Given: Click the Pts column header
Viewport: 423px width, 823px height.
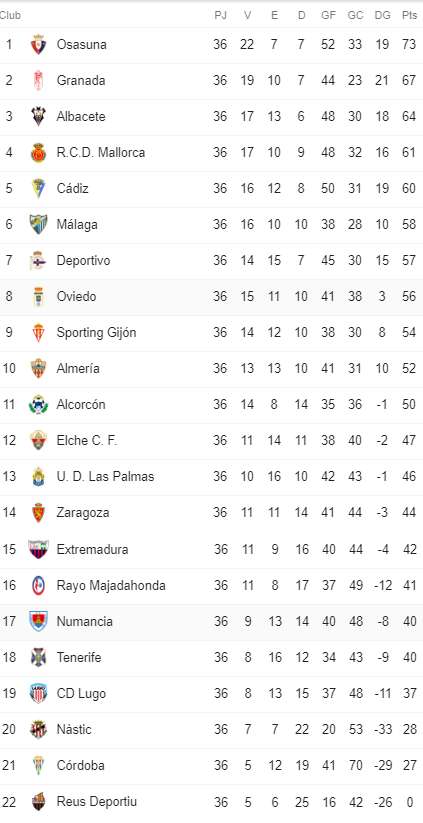Looking at the screenshot, I should 409,16.
